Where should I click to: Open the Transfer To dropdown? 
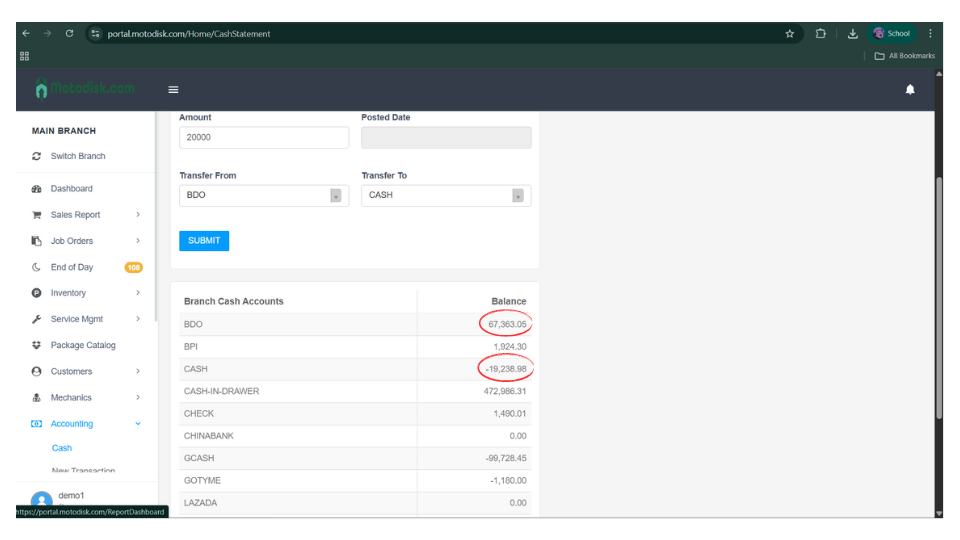(446, 195)
